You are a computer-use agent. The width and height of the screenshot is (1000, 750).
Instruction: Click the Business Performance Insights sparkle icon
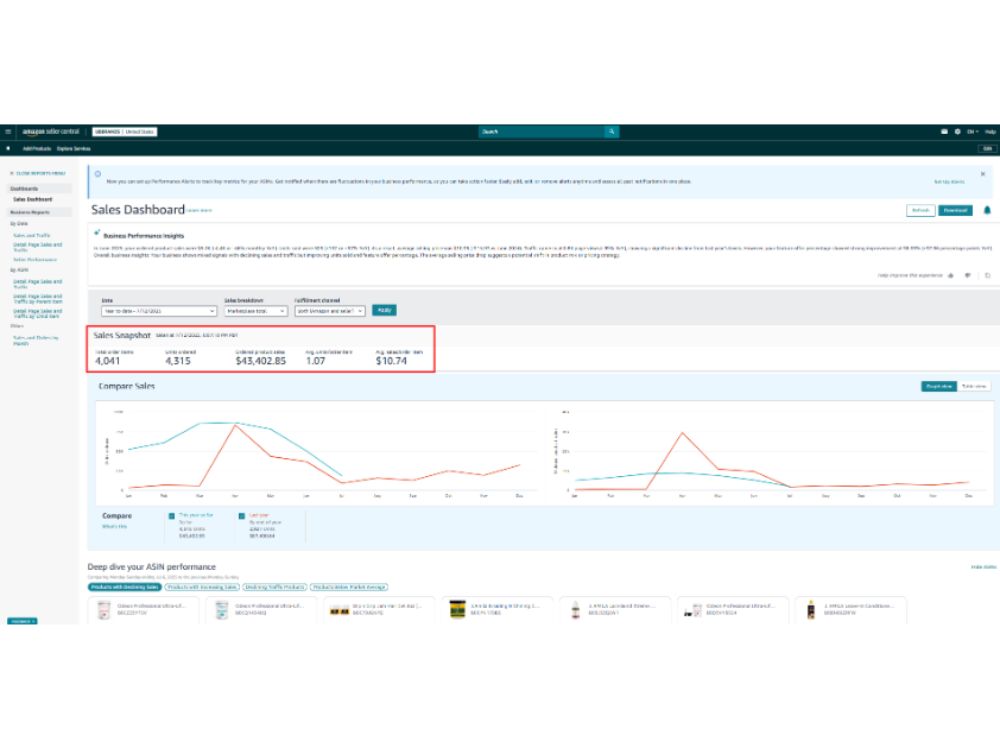(x=97, y=233)
